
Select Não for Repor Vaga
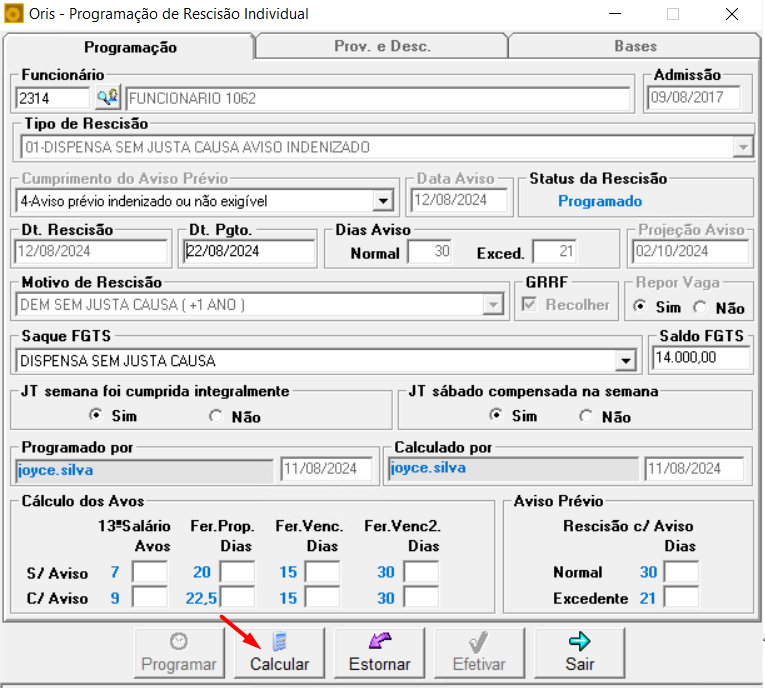[x=700, y=308]
